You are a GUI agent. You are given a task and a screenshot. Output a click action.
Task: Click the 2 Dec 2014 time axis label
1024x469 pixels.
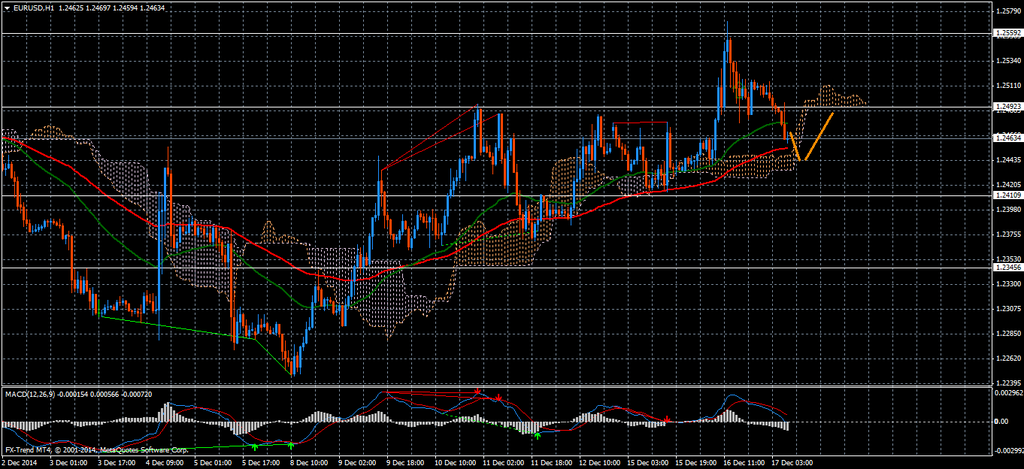tap(18, 463)
